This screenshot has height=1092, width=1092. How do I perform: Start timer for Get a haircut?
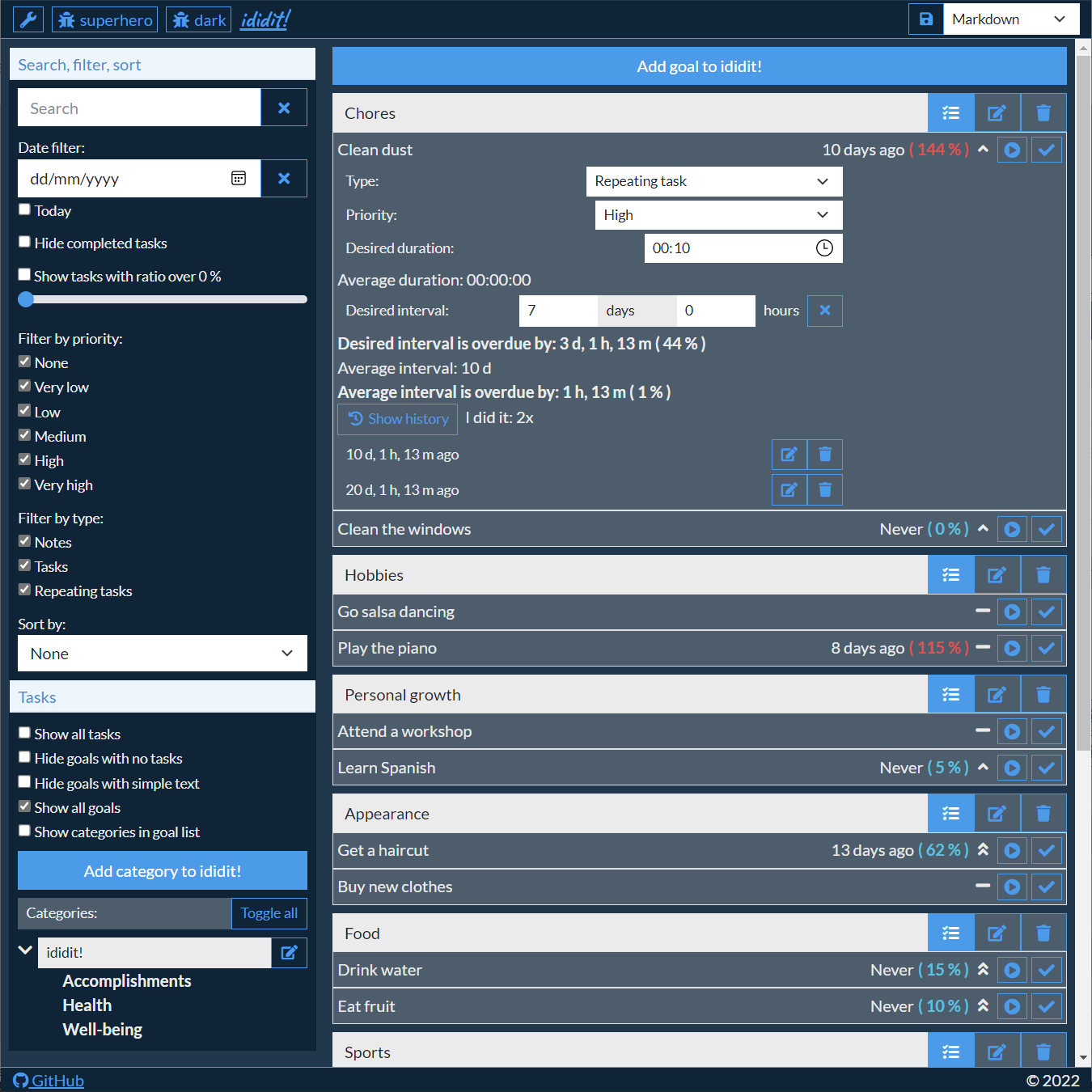(x=1012, y=850)
